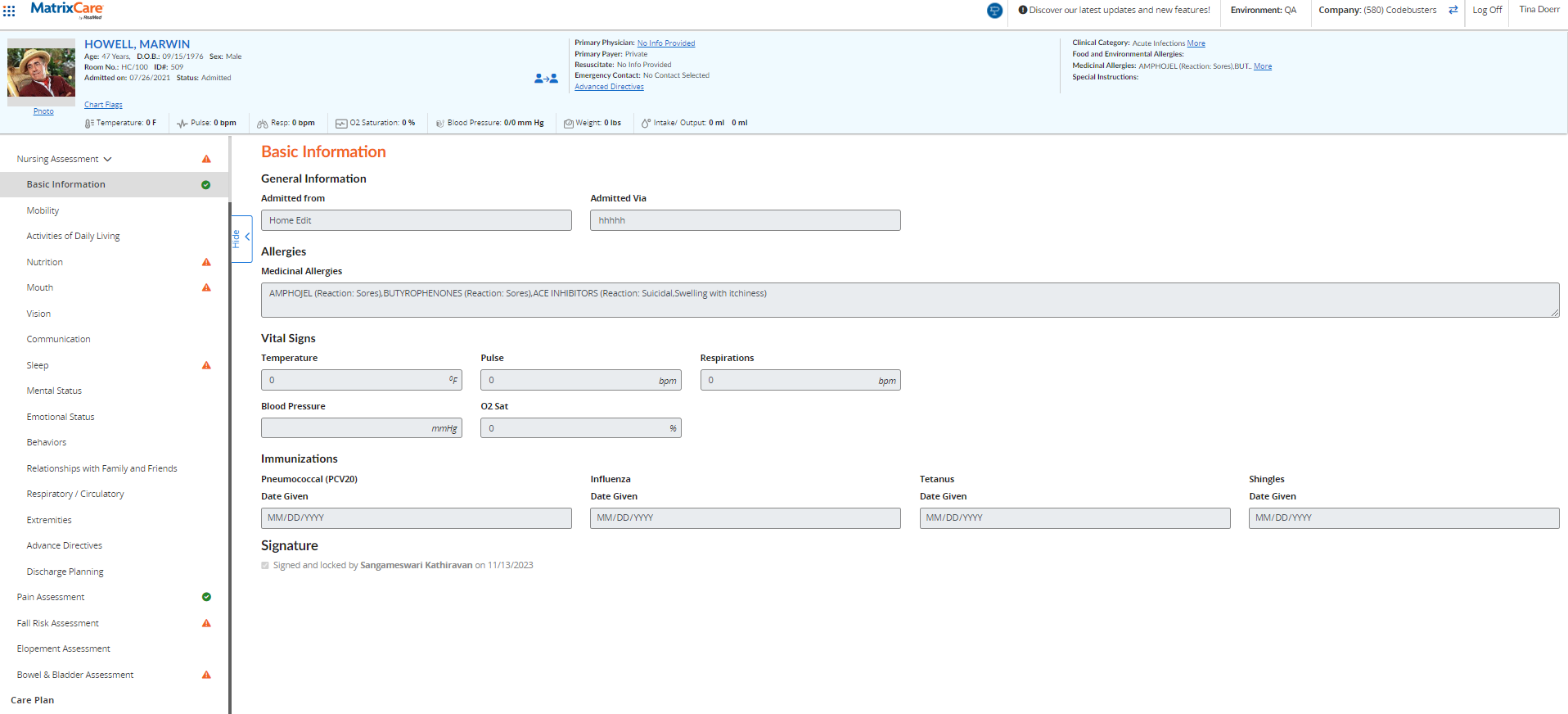Open the Chart Flags link

(103, 105)
